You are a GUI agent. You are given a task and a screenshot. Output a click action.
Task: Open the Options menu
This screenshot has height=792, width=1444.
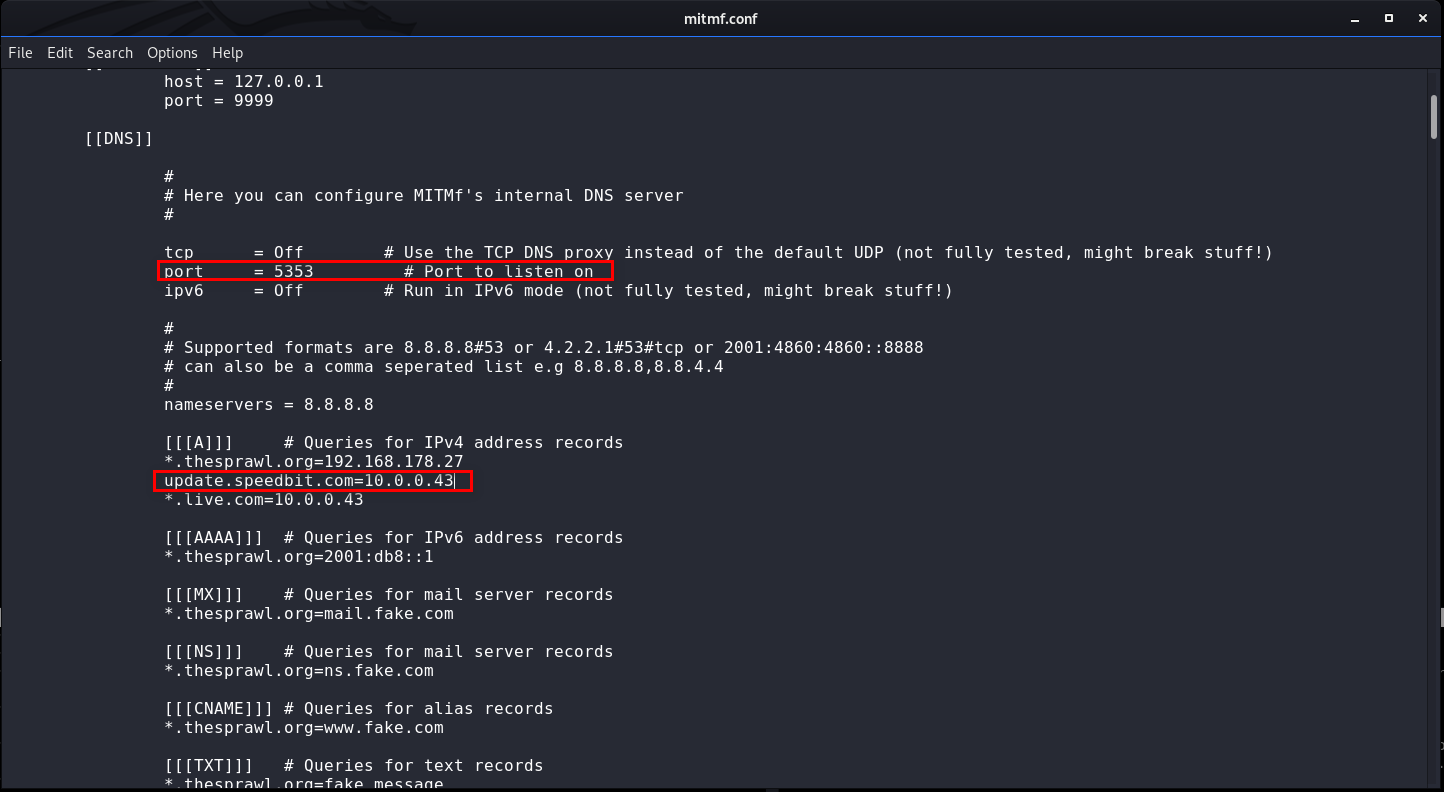(x=172, y=53)
